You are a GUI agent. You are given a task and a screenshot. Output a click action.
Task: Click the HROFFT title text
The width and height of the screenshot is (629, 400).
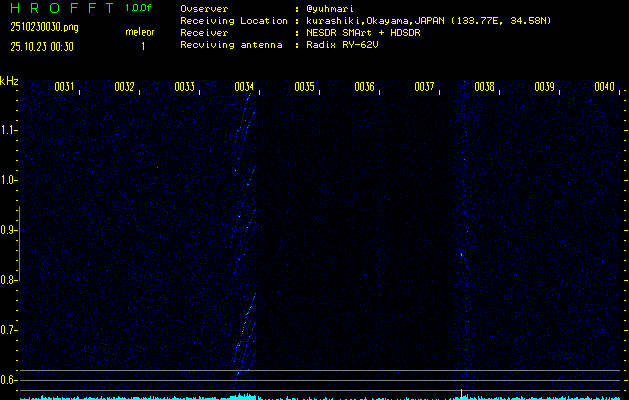point(58,8)
